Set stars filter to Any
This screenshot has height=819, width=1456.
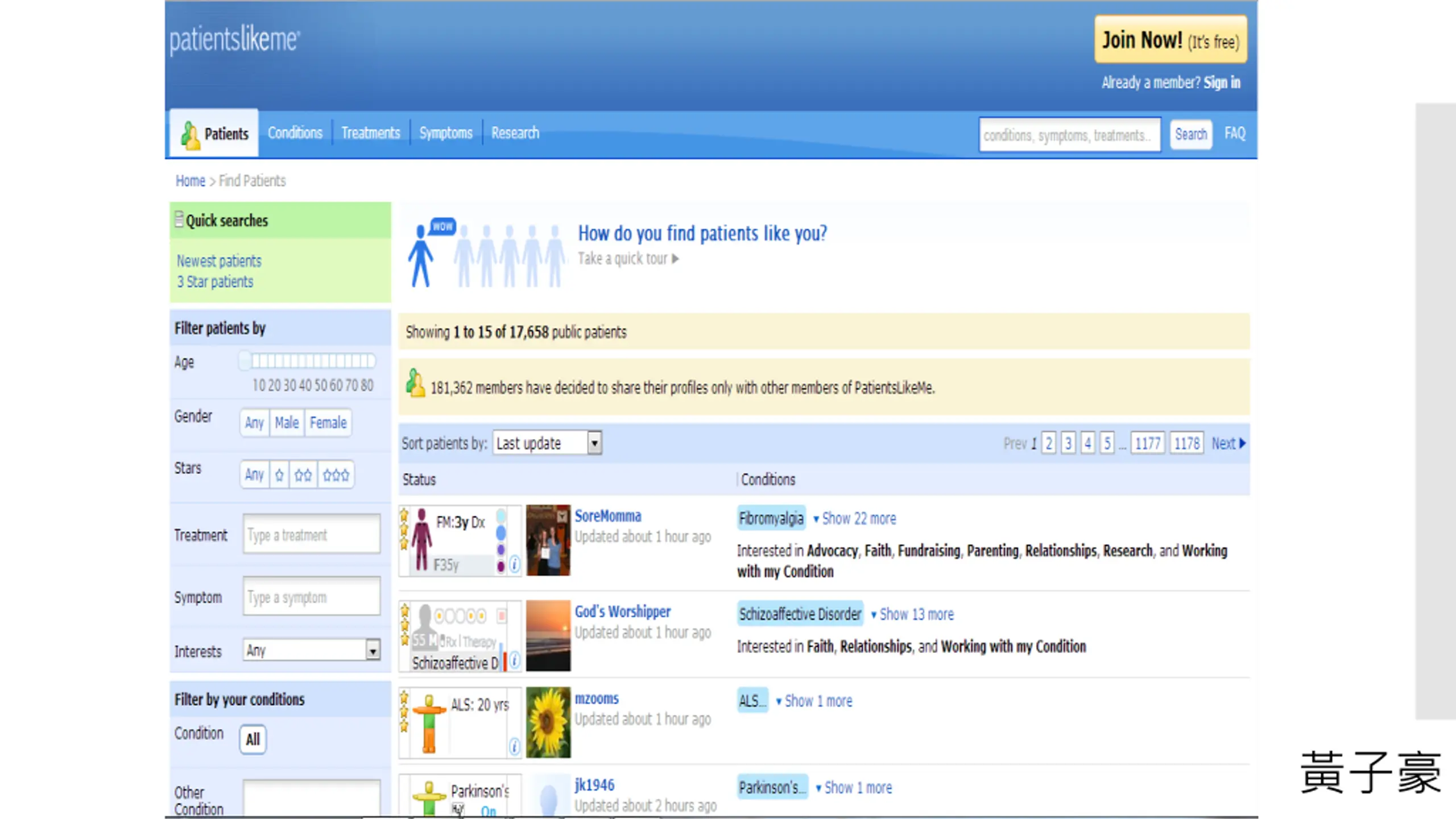[x=254, y=474]
